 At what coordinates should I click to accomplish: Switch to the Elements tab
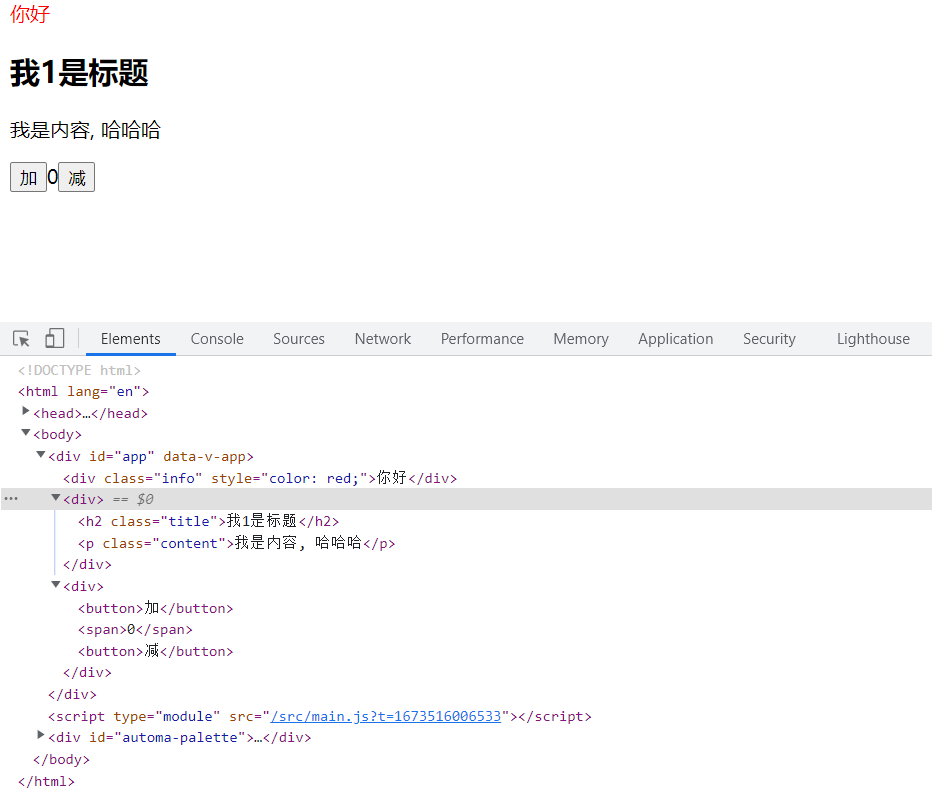(x=131, y=339)
